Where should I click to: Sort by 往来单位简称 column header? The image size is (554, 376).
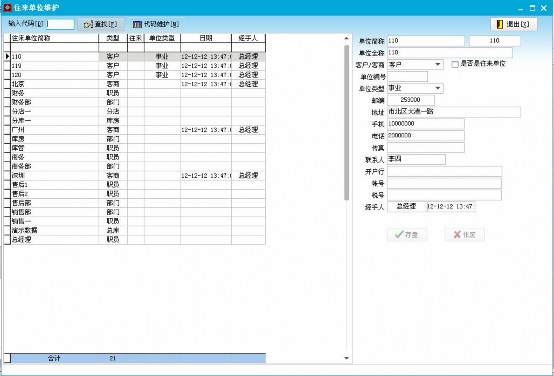pyautogui.click(x=55, y=38)
